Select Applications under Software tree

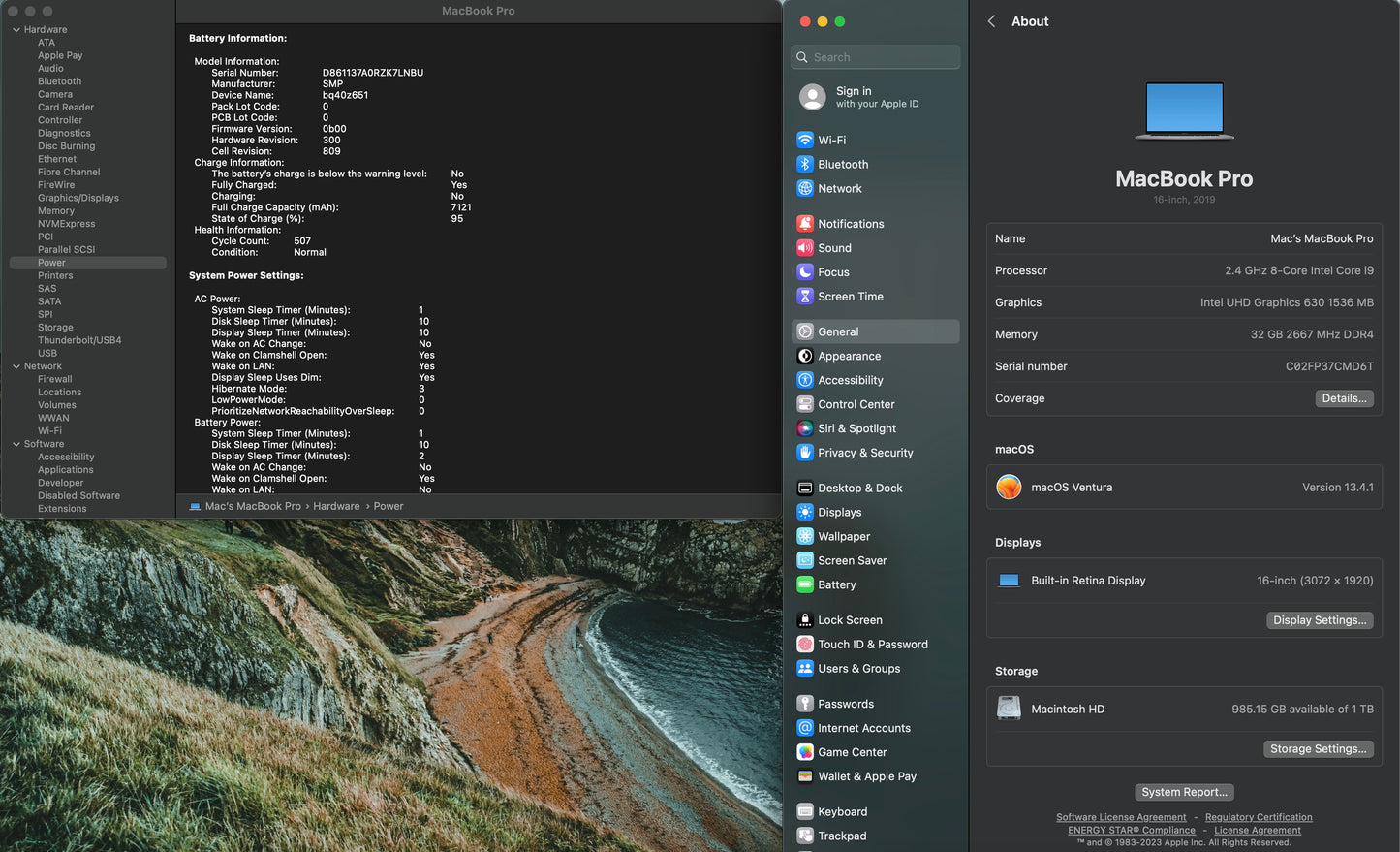(66, 470)
